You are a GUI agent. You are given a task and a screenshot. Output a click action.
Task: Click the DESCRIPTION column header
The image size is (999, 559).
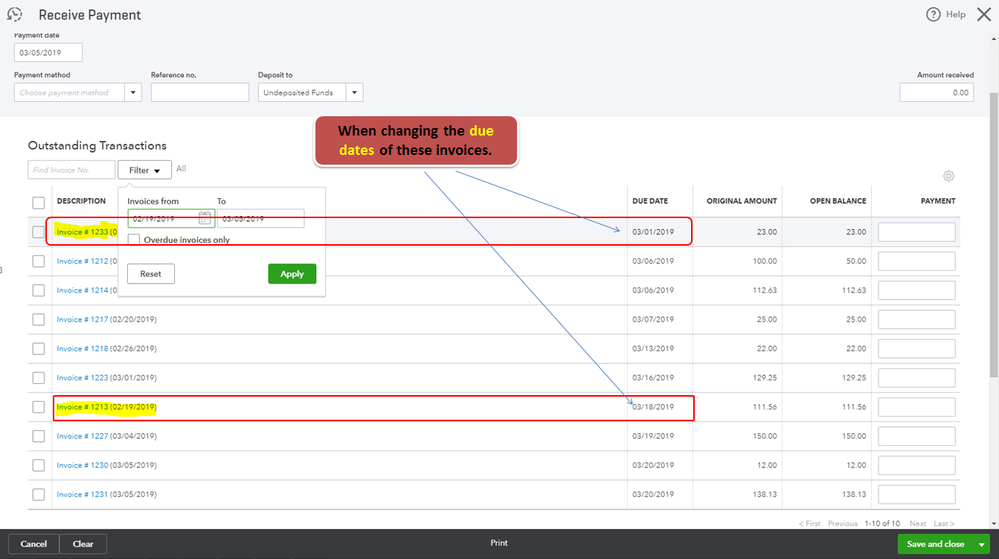[81, 201]
